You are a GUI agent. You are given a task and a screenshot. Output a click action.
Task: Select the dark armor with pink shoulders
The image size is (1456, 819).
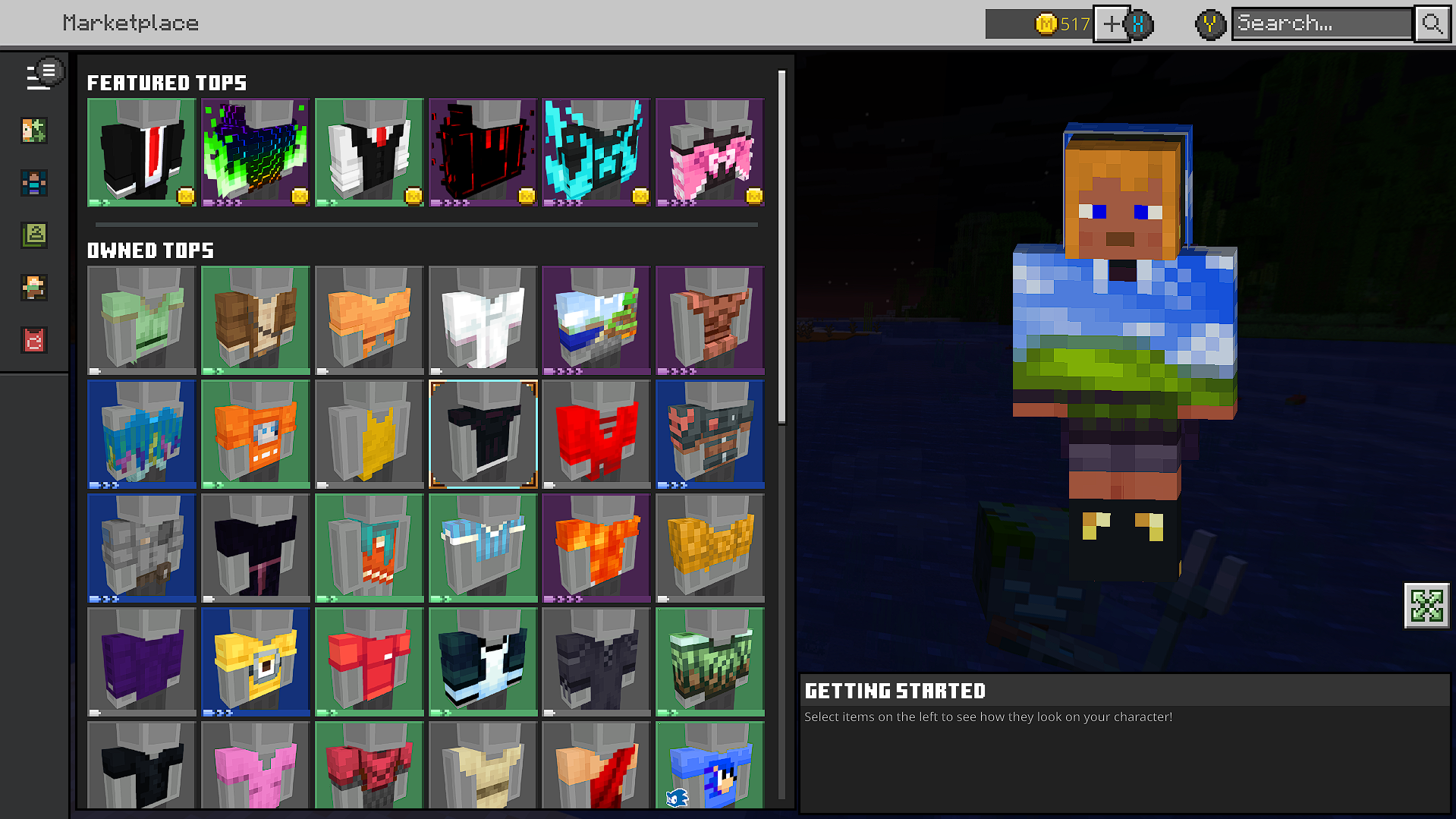(710, 434)
